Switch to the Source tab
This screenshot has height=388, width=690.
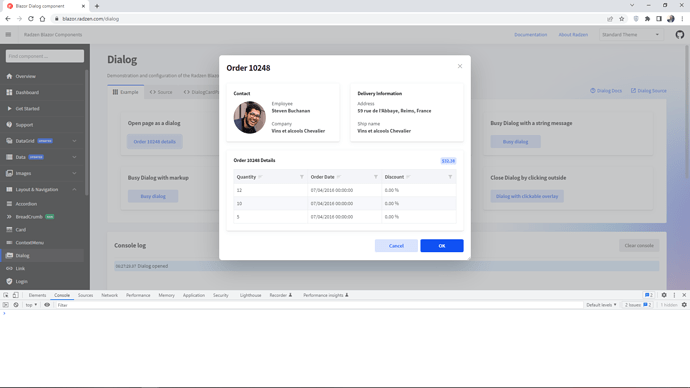[x=161, y=92]
